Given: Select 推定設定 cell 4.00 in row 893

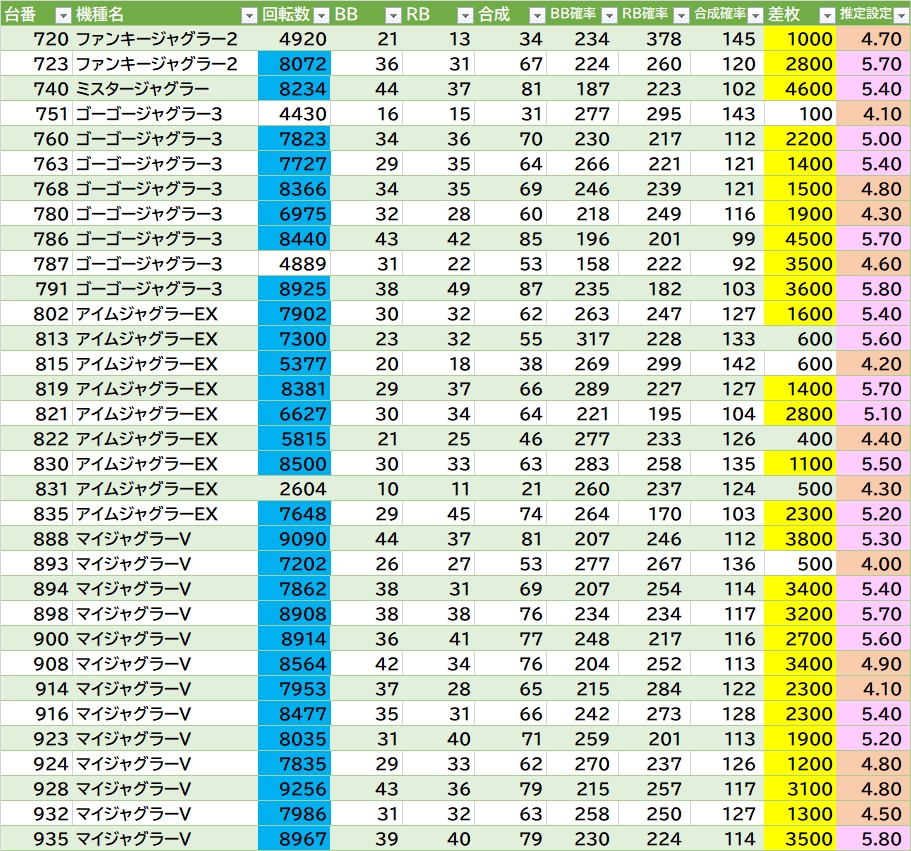Looking at the screenshot, I should pyautogui.click(x=874, y=563).
